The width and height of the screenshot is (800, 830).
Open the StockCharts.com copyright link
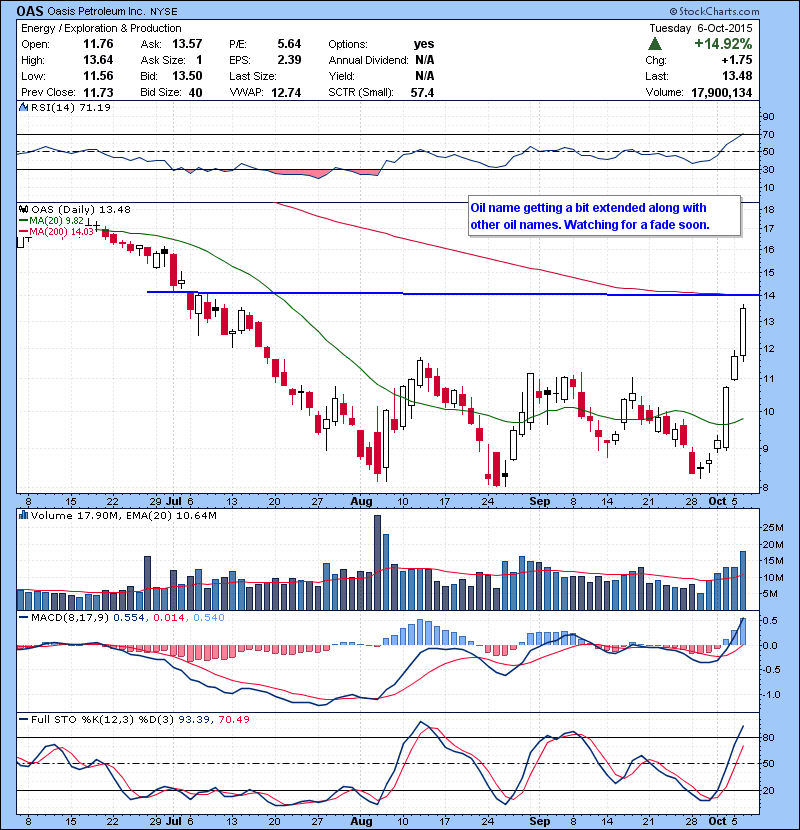click(714, 11)
